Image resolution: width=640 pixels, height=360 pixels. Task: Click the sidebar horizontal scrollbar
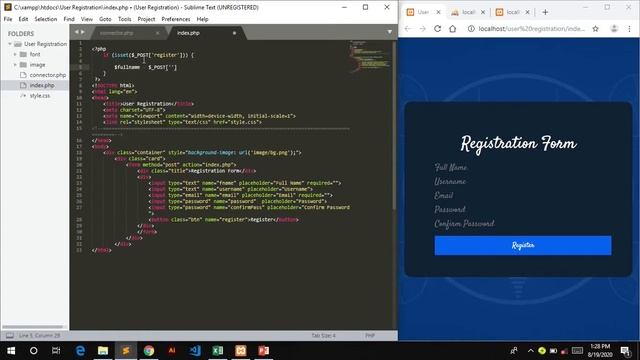point(33,327)
